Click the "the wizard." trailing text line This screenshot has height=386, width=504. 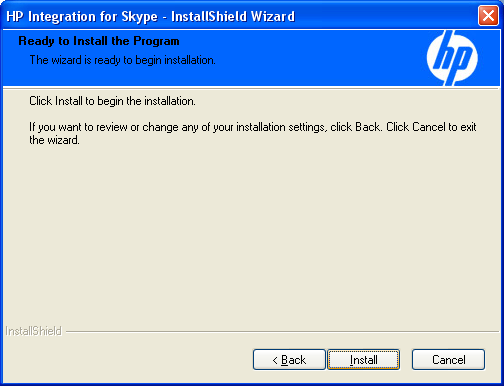click(x=54, y=140)
